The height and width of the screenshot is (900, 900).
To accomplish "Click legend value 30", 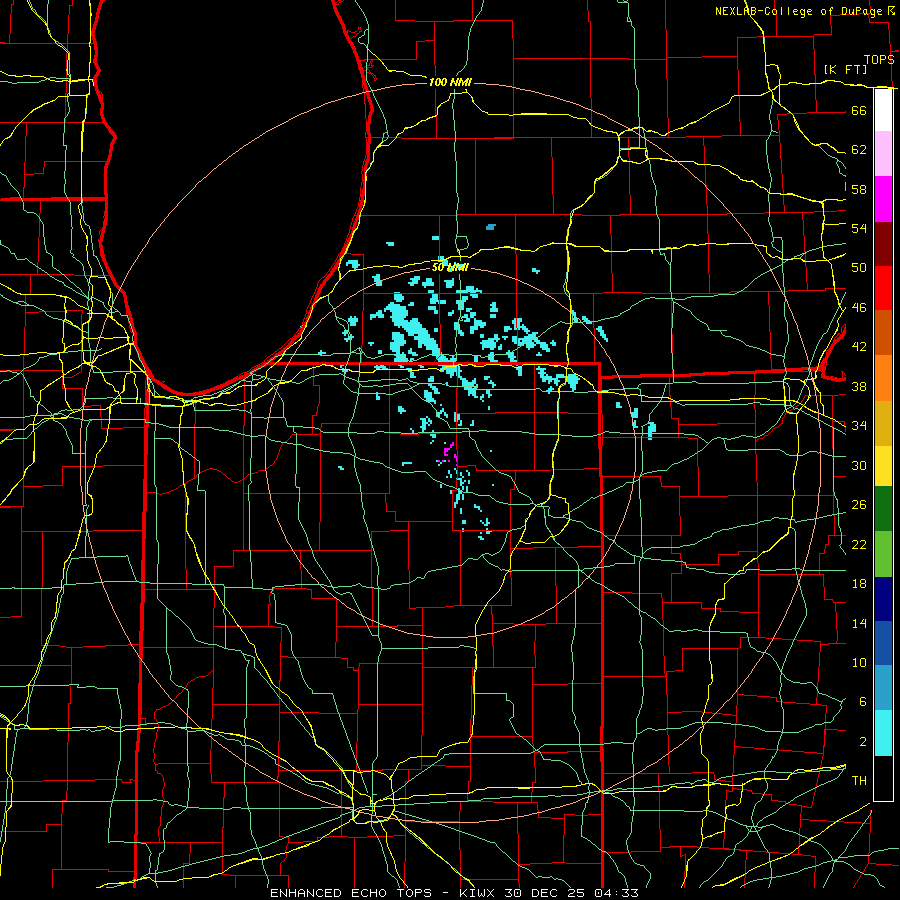I will point(859,465).
